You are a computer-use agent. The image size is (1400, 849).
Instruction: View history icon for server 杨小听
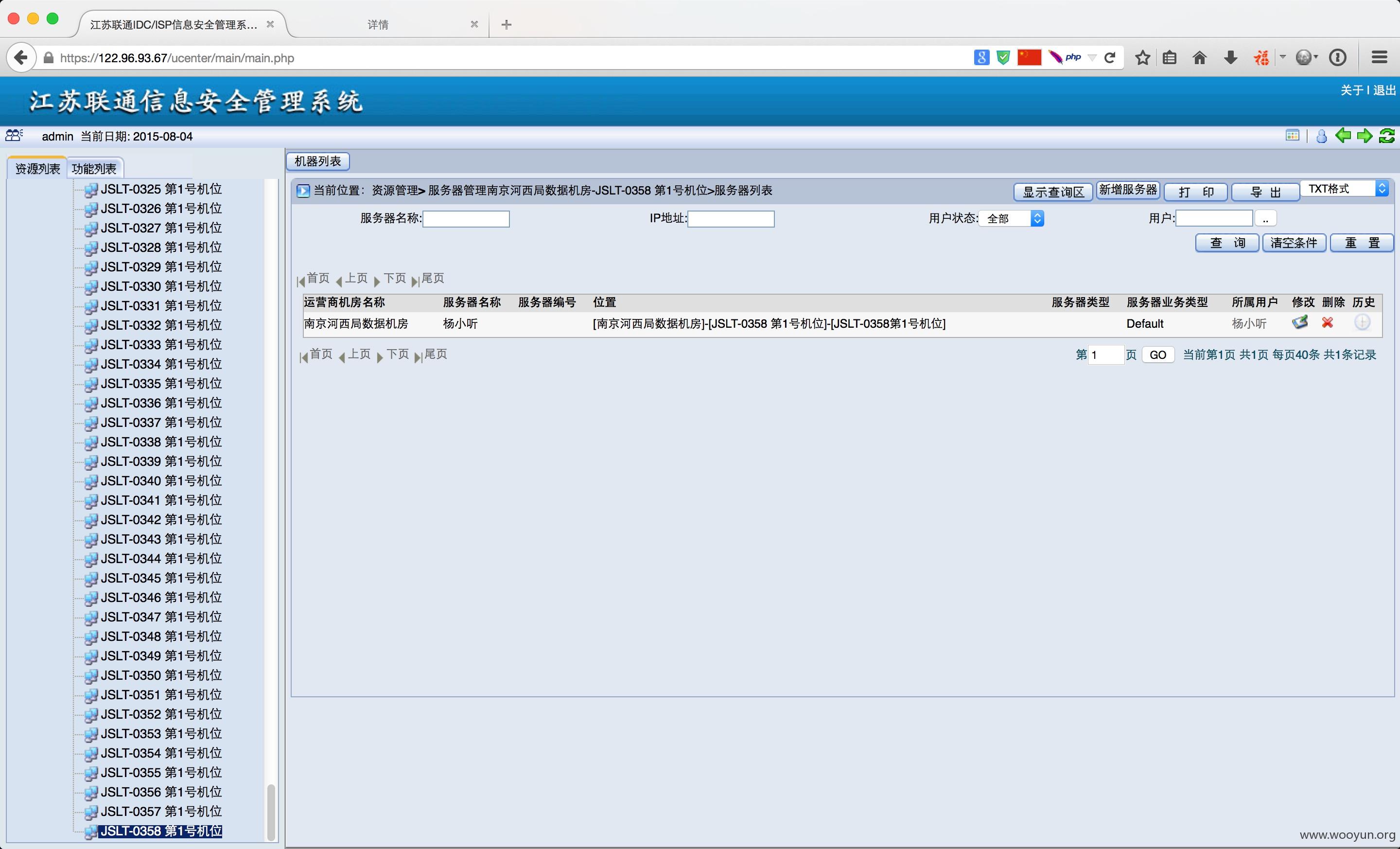pos(1362,322)
